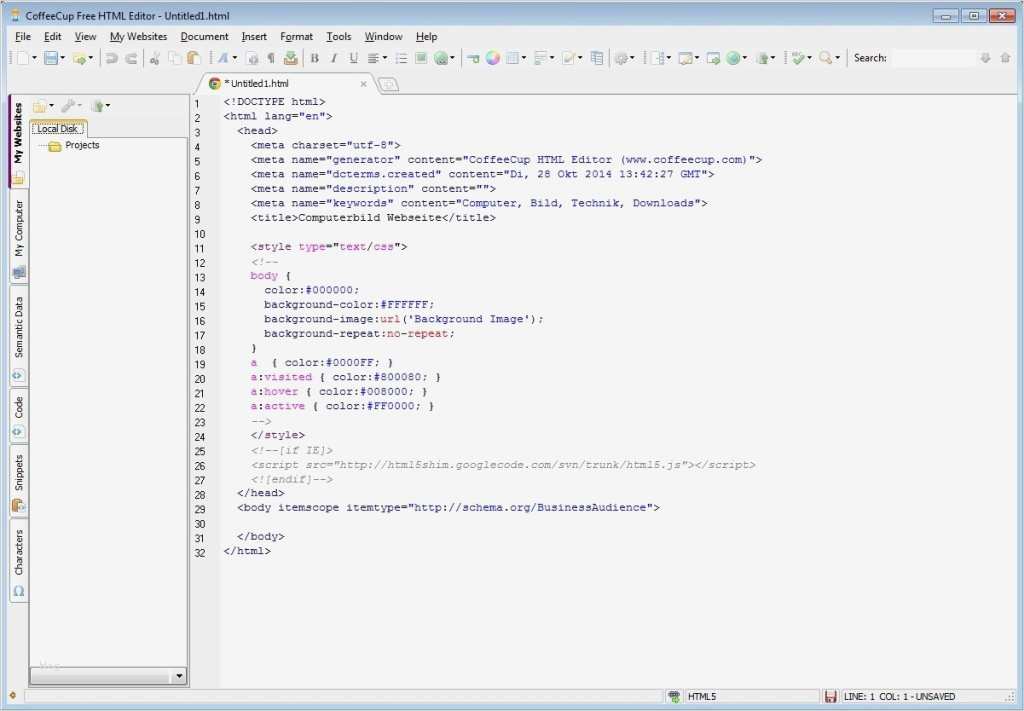
Task: Click the Copy icon in toolbar
Action: 175,59
